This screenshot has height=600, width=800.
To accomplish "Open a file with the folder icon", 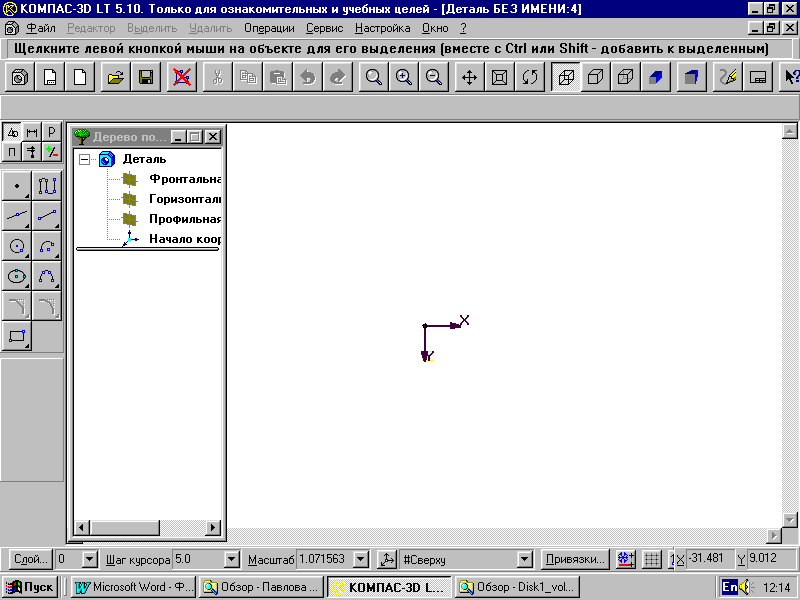I will coord(116,78).
